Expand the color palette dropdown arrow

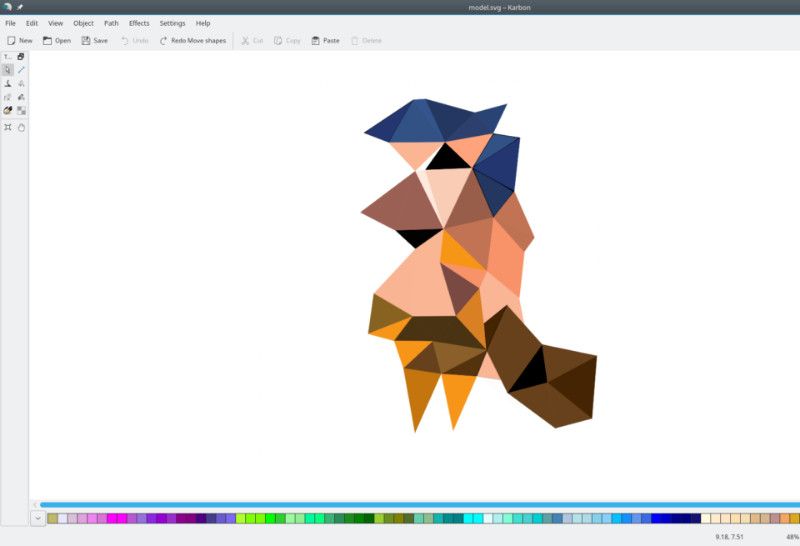pyautogui.click(x=38, y=518)
